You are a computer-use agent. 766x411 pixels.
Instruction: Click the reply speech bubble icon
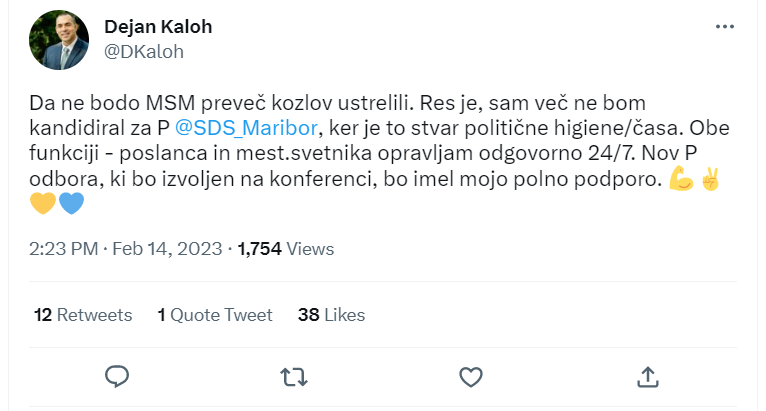tap(117, 376)
